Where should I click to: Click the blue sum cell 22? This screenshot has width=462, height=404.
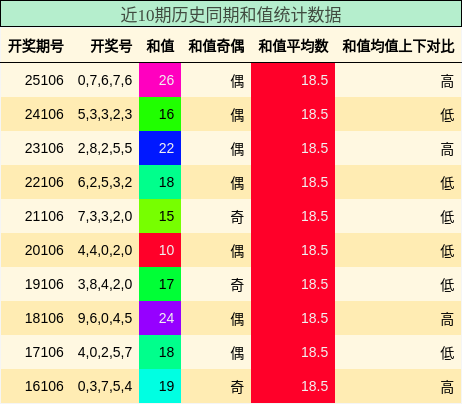(160, 148)
